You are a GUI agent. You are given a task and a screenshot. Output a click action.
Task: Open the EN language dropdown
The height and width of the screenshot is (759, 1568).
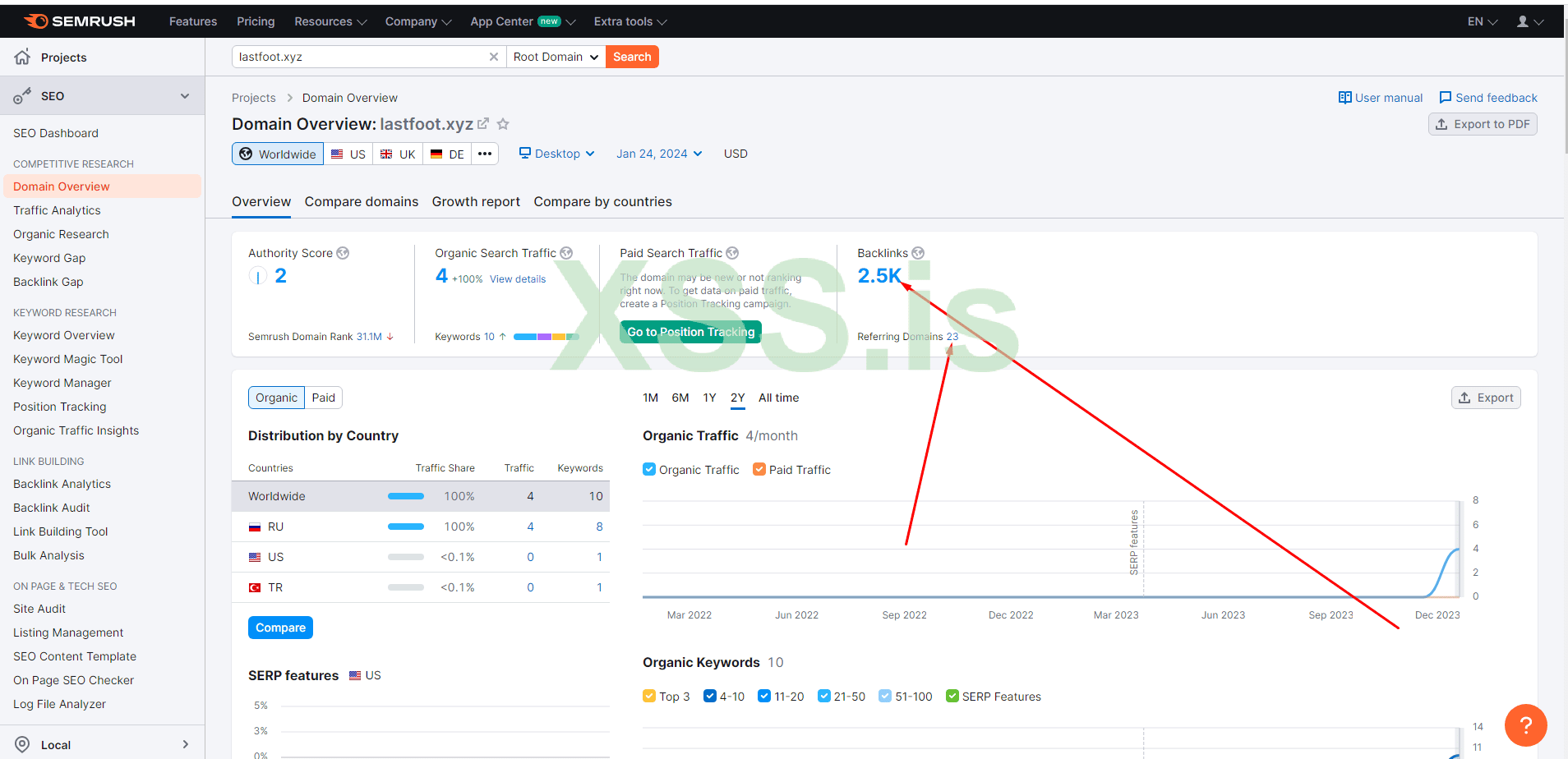pyautogui.click(x=1483, y=21)
